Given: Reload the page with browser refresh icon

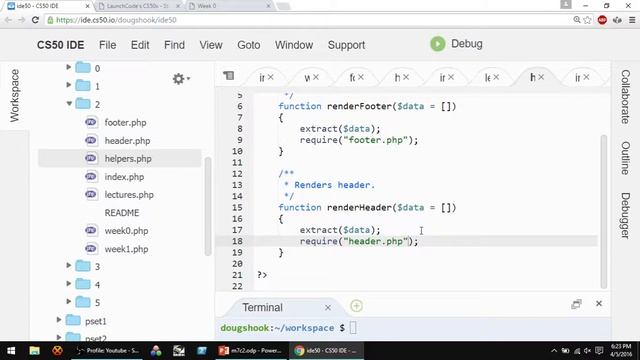Looking at the screenshot, I should pyautogui.click(x=36, y=20).
